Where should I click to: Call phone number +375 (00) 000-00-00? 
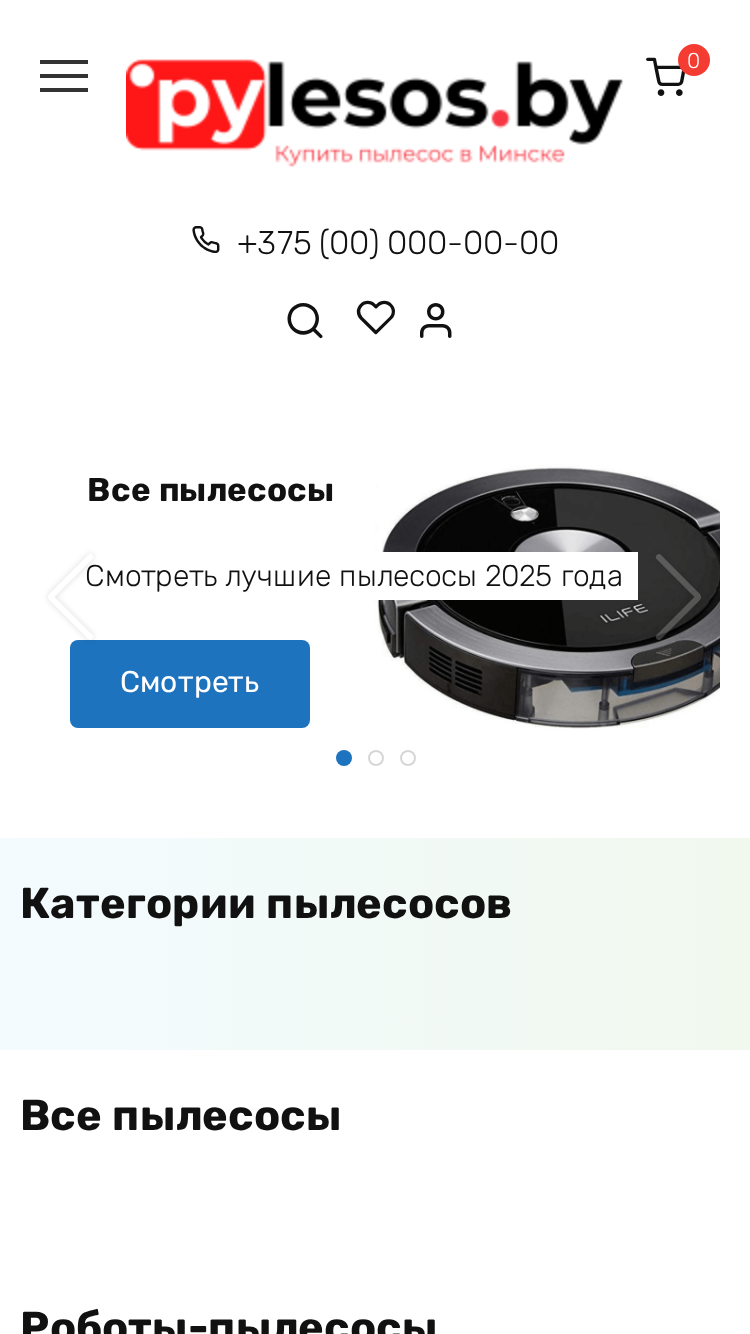click(398, 243)
